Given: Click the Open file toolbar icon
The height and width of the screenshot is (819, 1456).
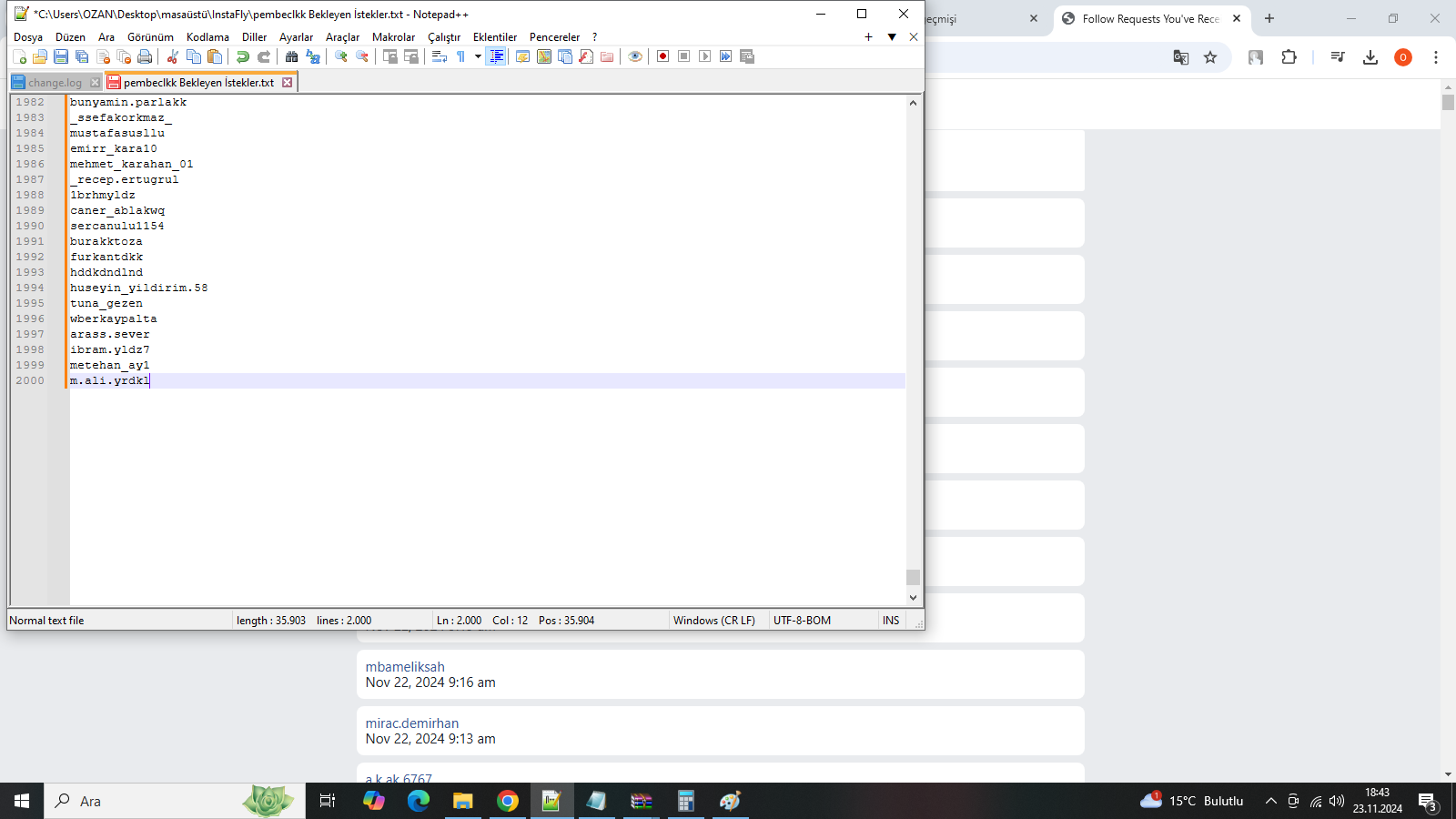Looking at the screenshot, I should [x=40, y=56].
